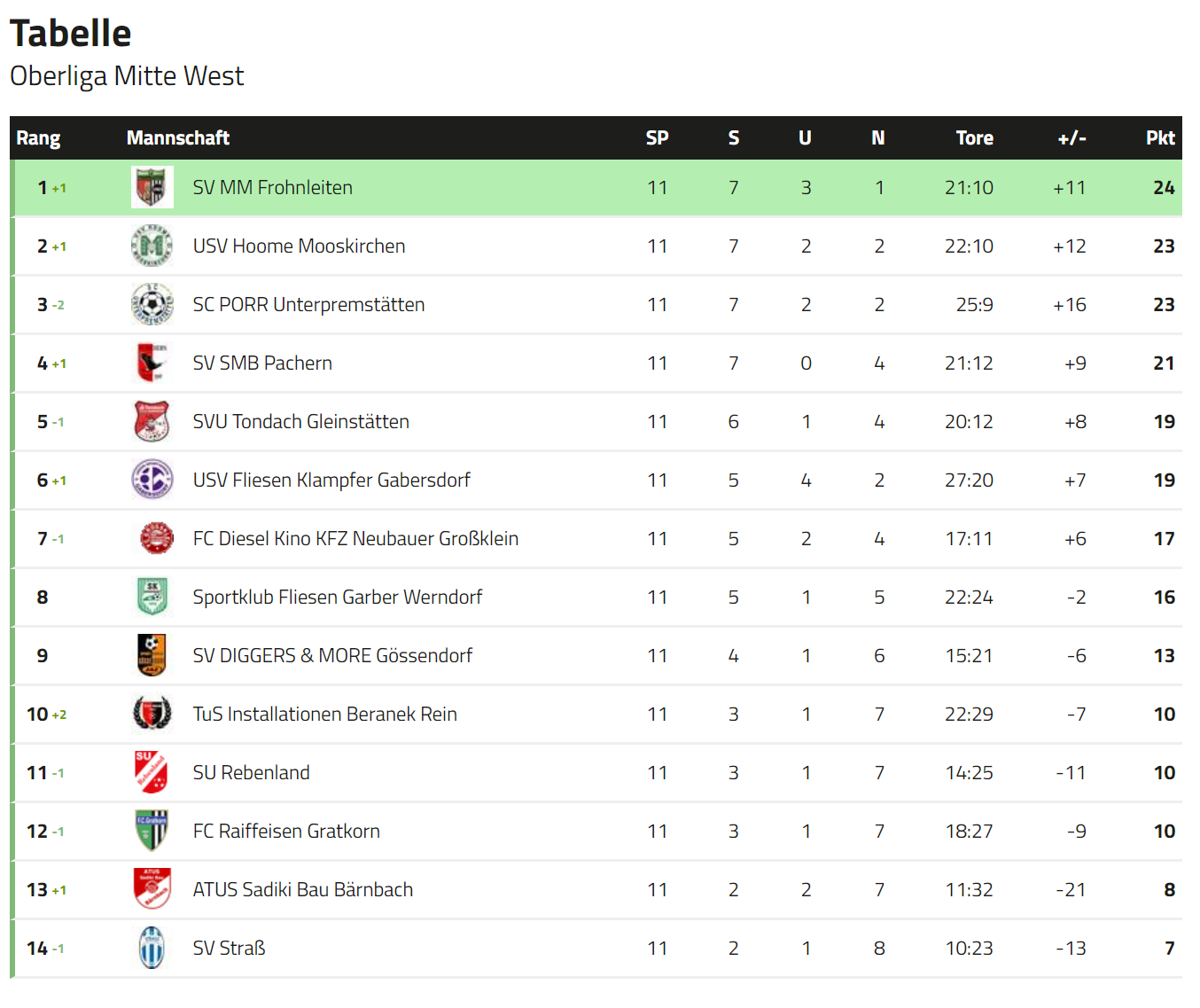Click the SV MM Frohnleiten club crest
1200x1008 pixels.
pos(152,187)
